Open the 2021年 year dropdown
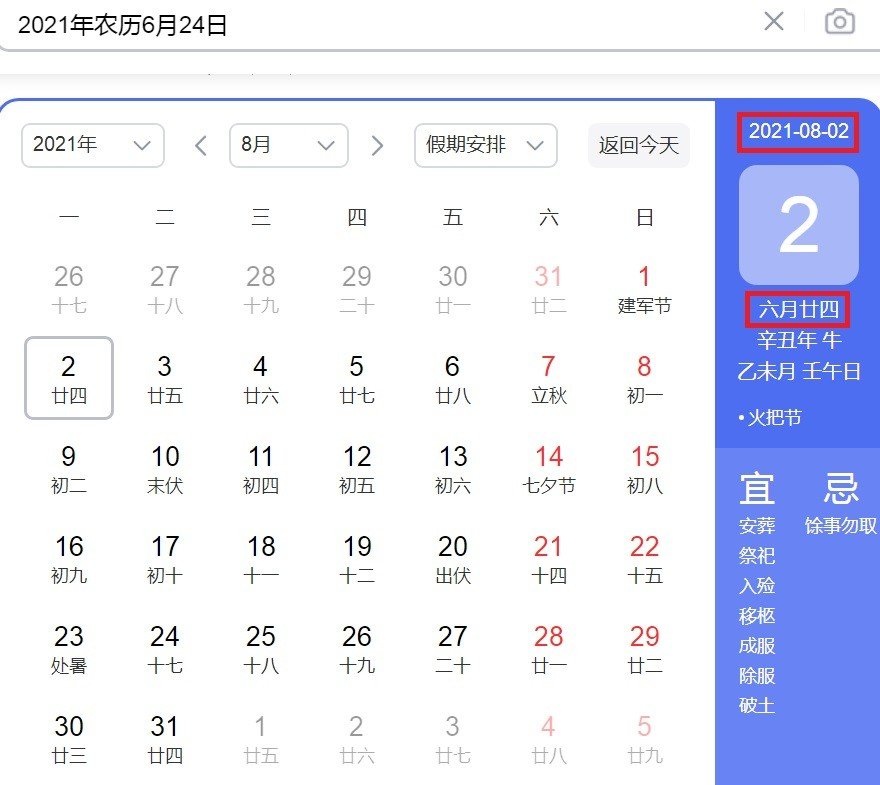Image resolution: width=880 pixels, height=785 pixels. (x=92, y=145)
